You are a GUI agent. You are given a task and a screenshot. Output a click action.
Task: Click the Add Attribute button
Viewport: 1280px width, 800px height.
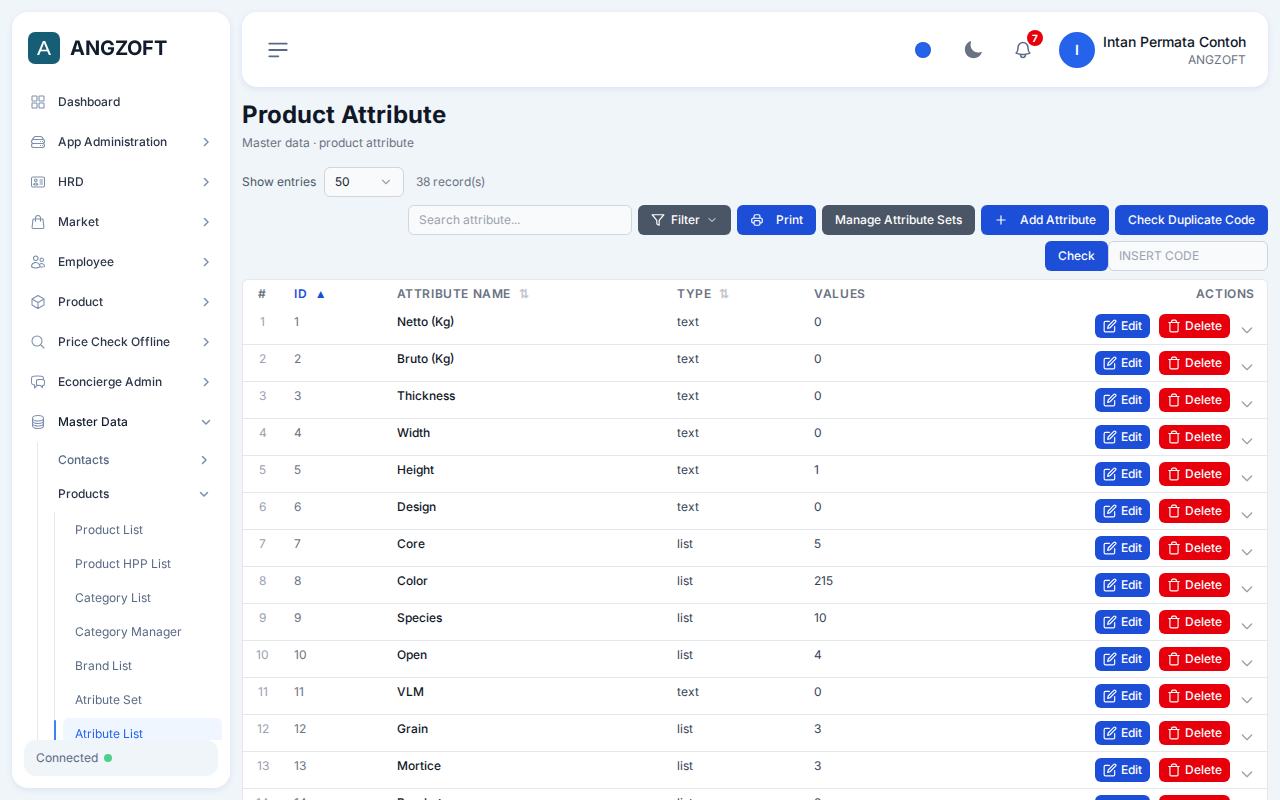point(1045,220)
